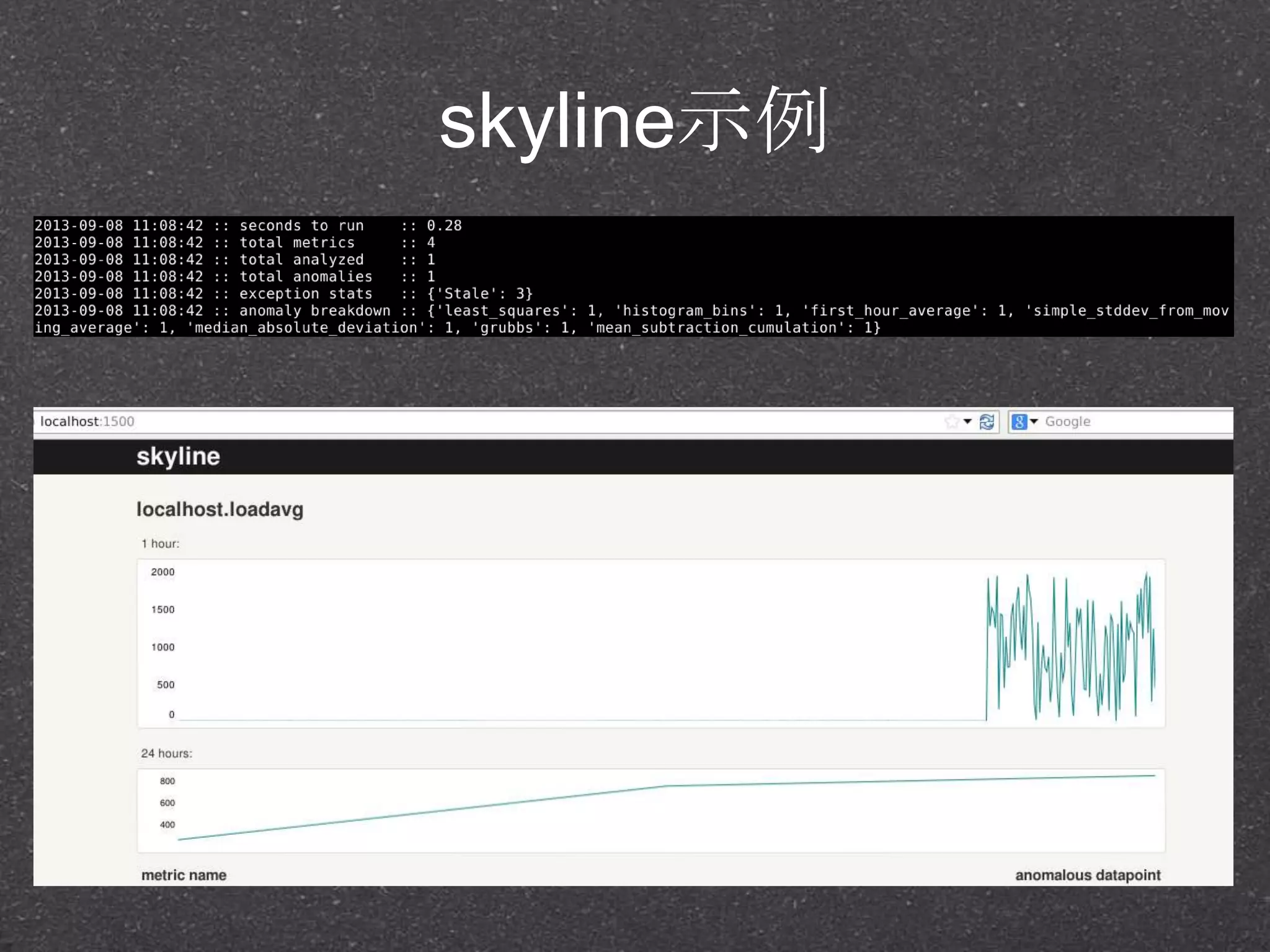Screen dimensions: 1270x952
Task: Click the bookmark star icon in address bar
Action: coord(952,422)
